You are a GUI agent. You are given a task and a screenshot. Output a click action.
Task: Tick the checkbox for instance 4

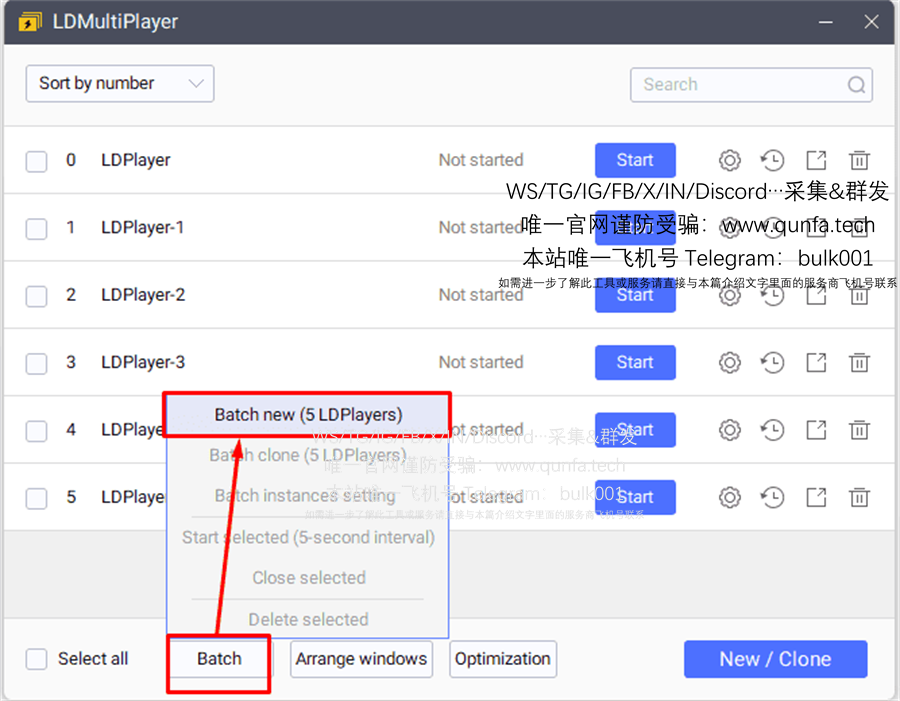(x=36, y=431)
